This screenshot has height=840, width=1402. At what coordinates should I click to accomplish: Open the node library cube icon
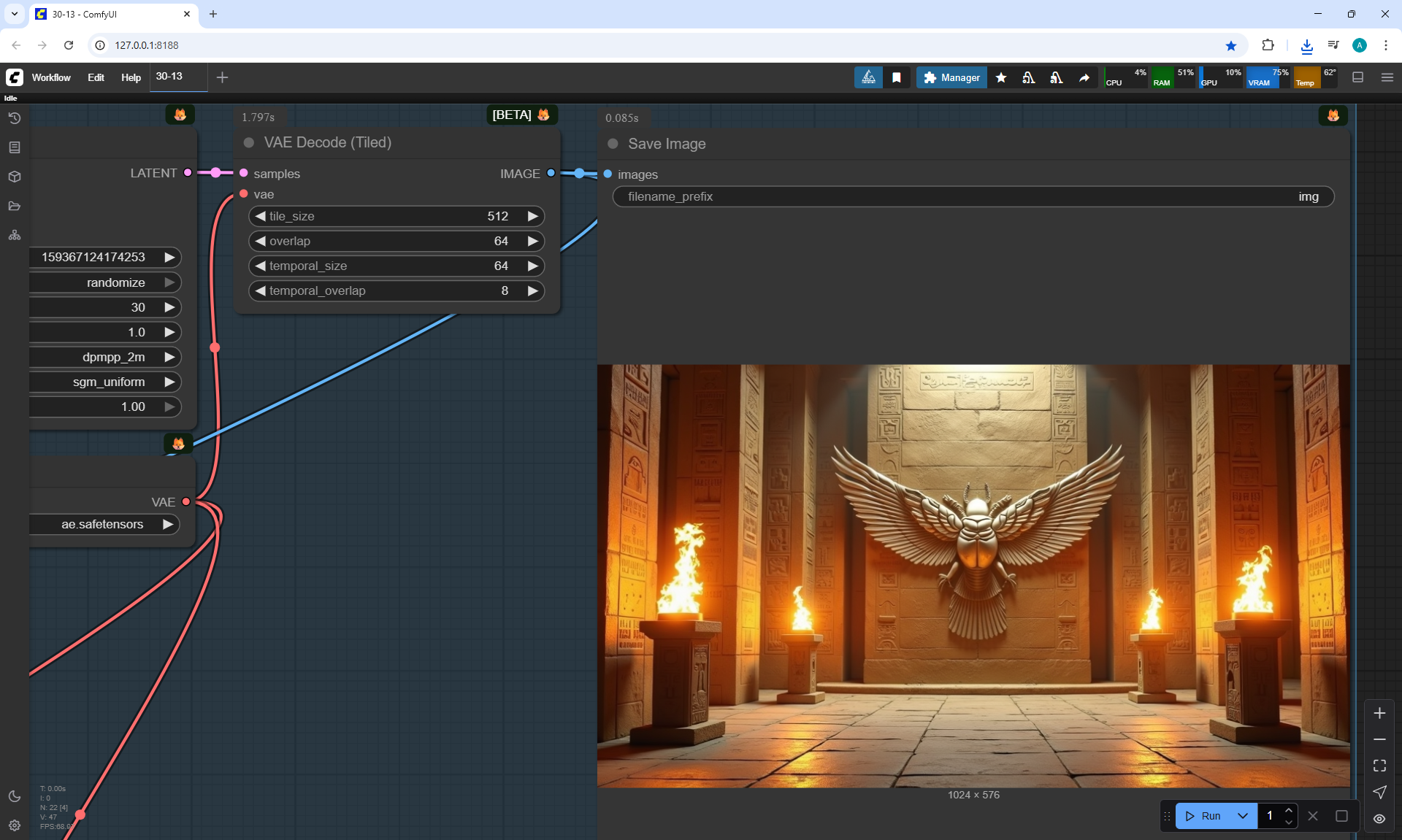(x=15, y=177)
